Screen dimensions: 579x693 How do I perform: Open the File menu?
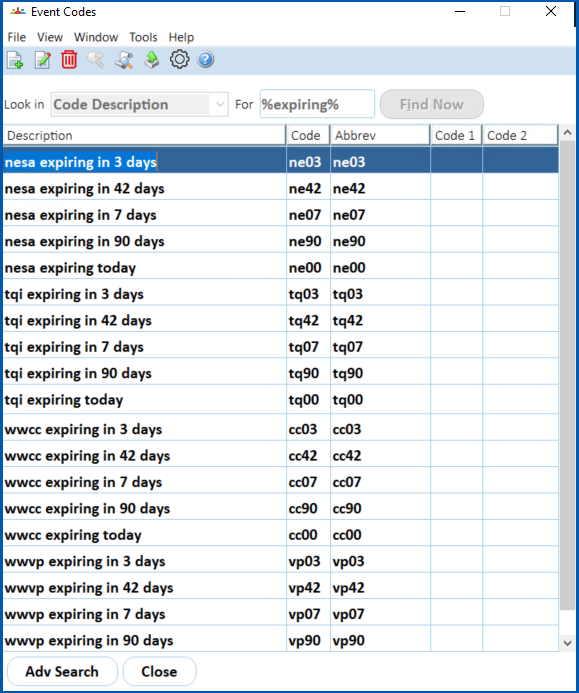coord(17,37)
